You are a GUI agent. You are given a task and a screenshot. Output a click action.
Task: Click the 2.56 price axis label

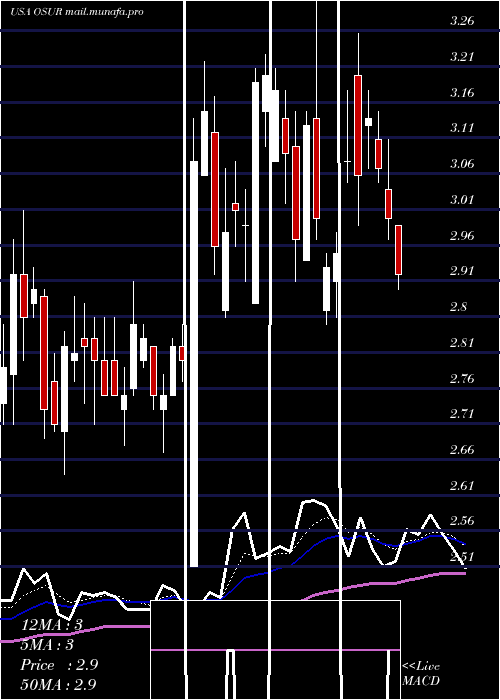coord(462,521)
